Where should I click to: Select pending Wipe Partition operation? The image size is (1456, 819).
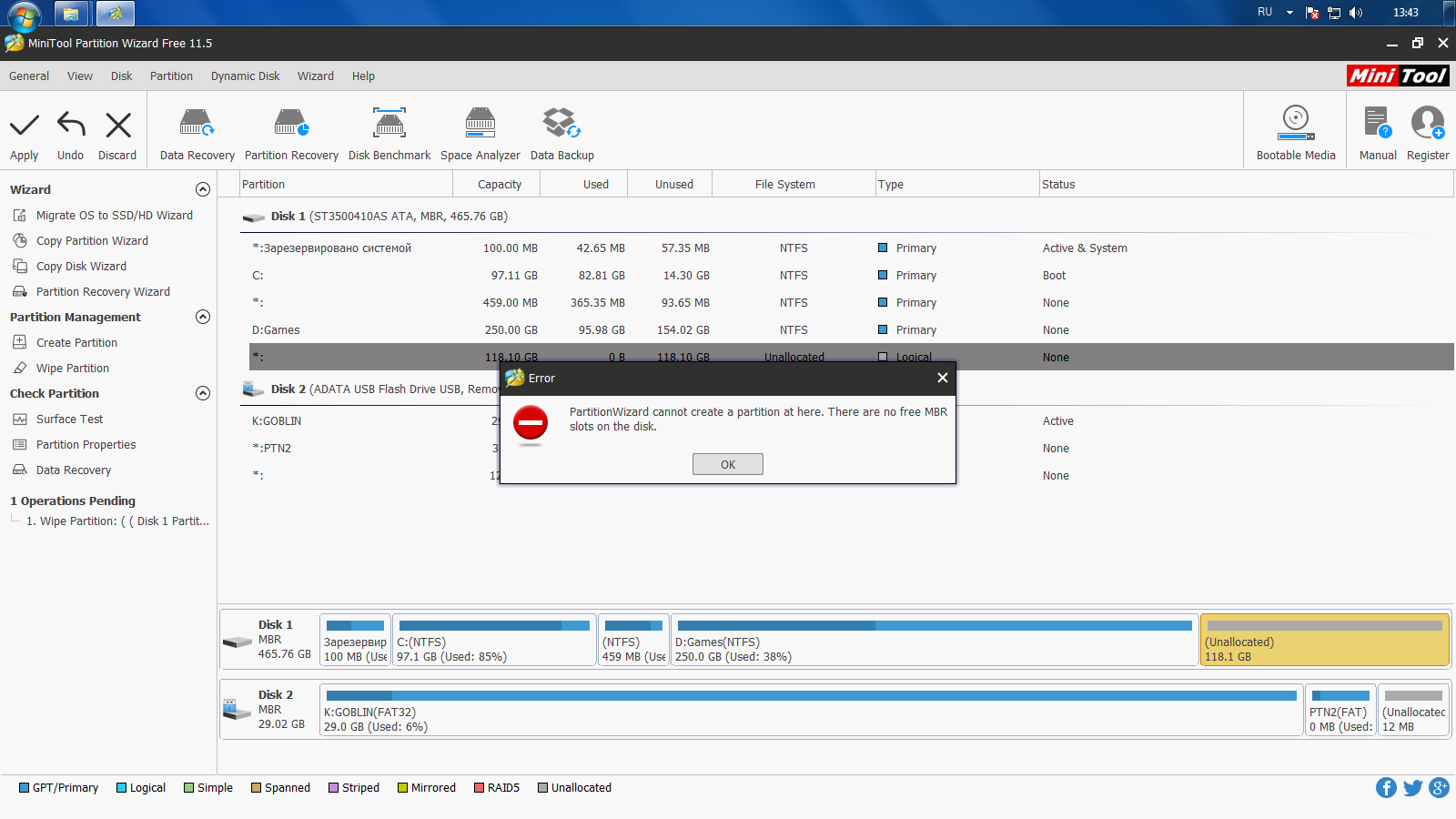(x=117, y=521)
